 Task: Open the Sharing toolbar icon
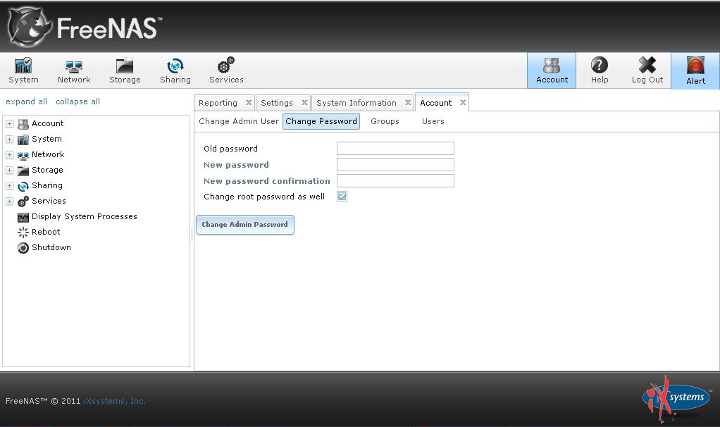(175, 71)
